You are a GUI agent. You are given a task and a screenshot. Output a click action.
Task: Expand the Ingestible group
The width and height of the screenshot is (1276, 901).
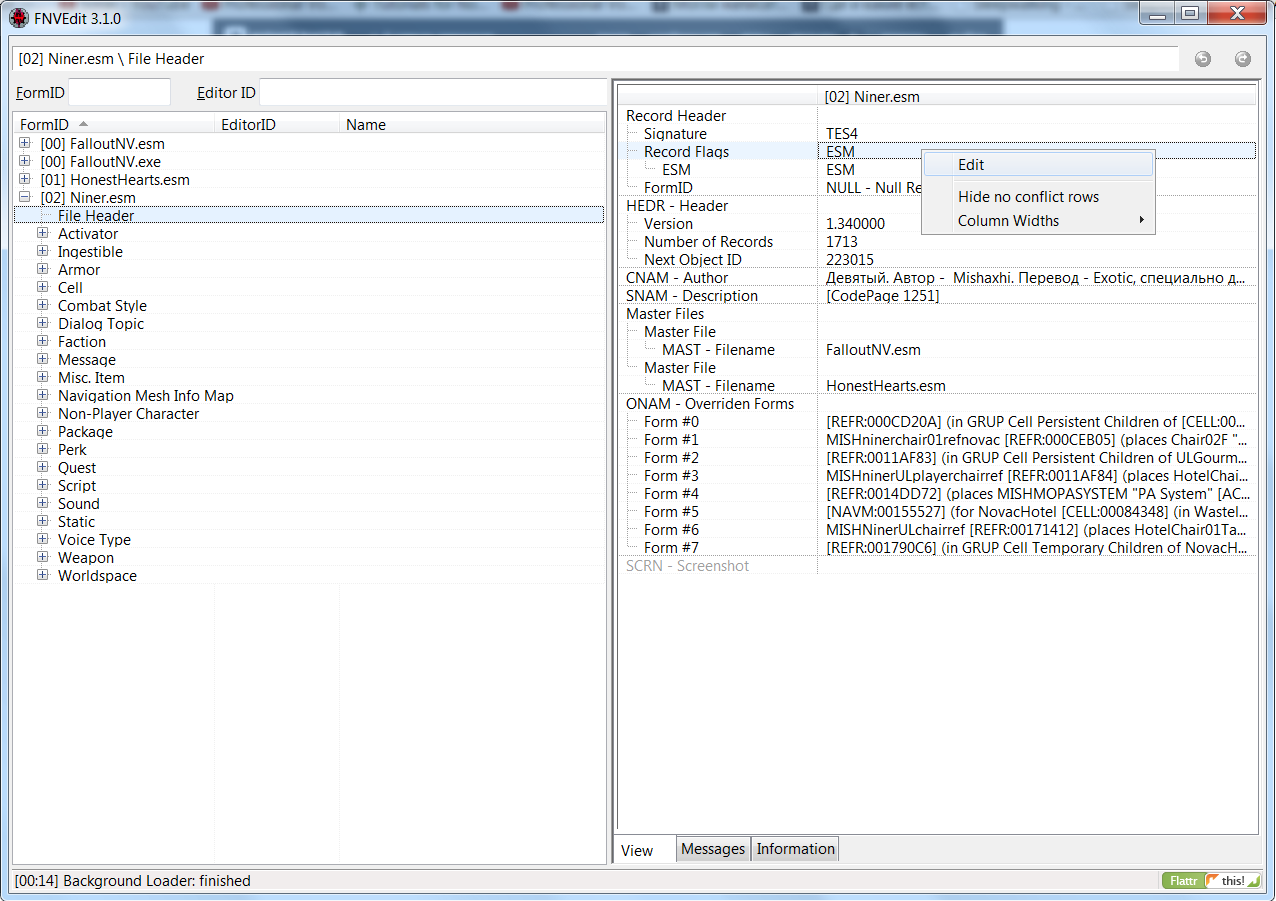43,251
